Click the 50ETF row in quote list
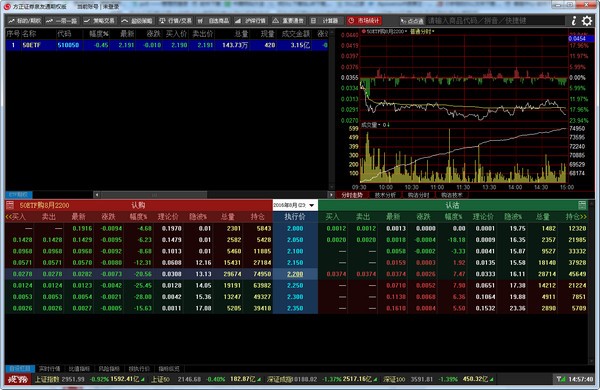Image resolution: width=600 pixels, height=390 pixels. 167,45
